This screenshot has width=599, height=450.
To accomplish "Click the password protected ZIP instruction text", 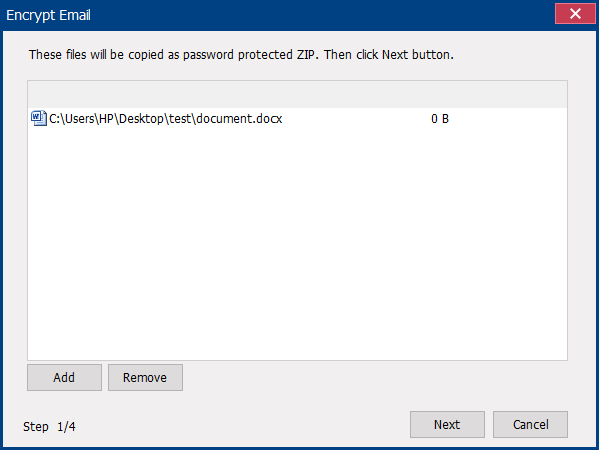I will coord(241,55).
